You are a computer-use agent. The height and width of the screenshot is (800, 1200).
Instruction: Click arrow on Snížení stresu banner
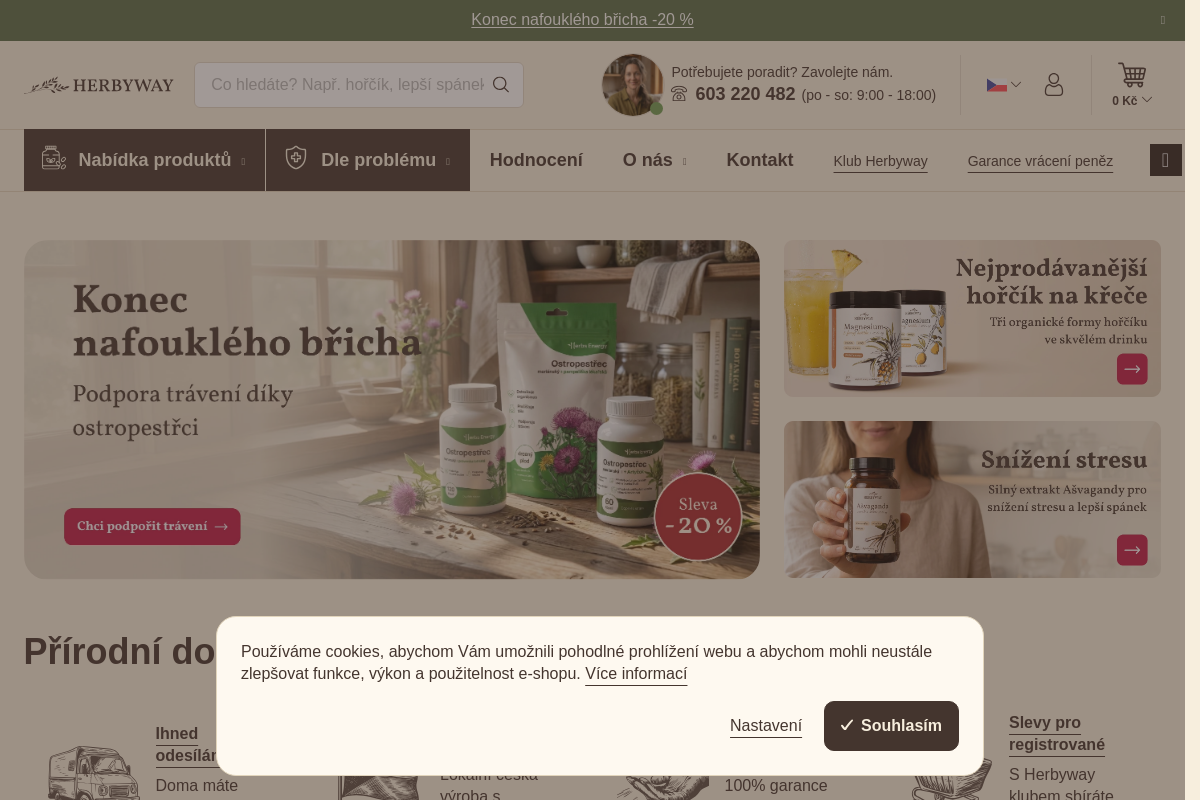tap(1132, 550)
